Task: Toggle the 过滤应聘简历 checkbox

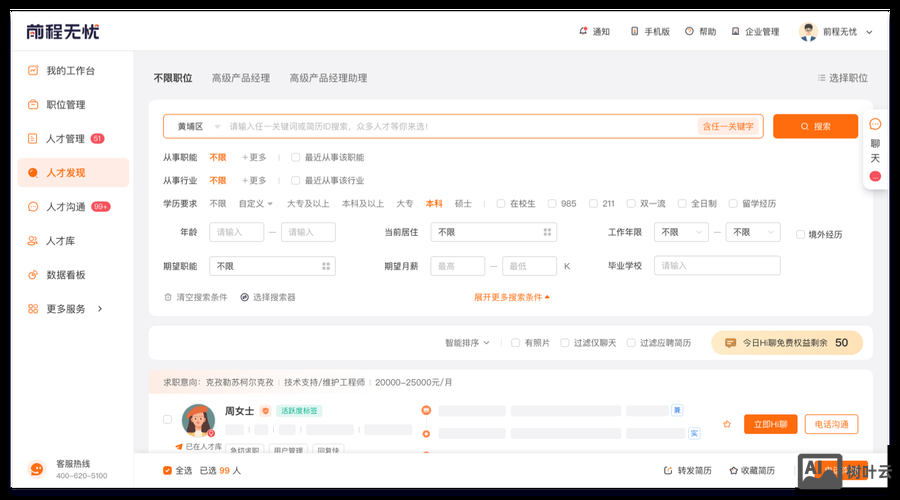Action: click(631, 343)
